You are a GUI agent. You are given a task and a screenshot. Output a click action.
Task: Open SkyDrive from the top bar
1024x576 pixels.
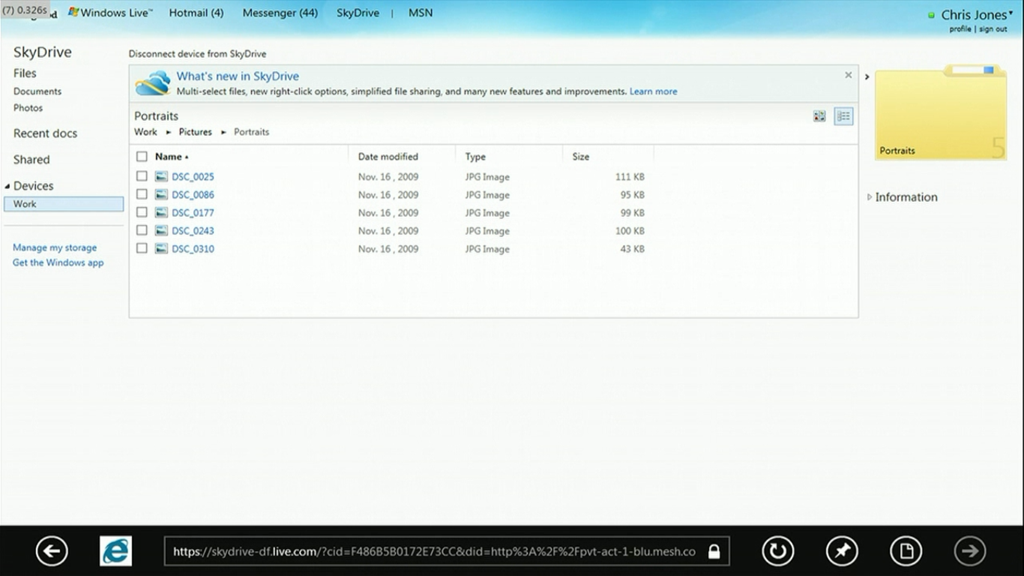coord(358,13)
